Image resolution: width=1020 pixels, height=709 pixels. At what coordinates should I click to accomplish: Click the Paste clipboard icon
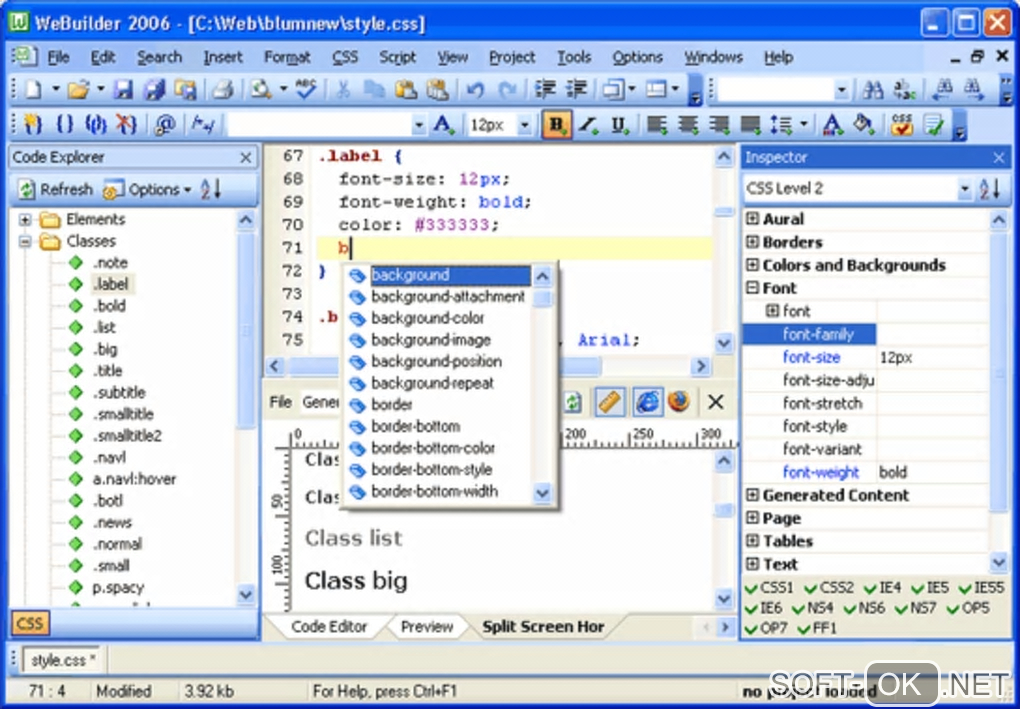pyautogui.click(x=405, y=89)
